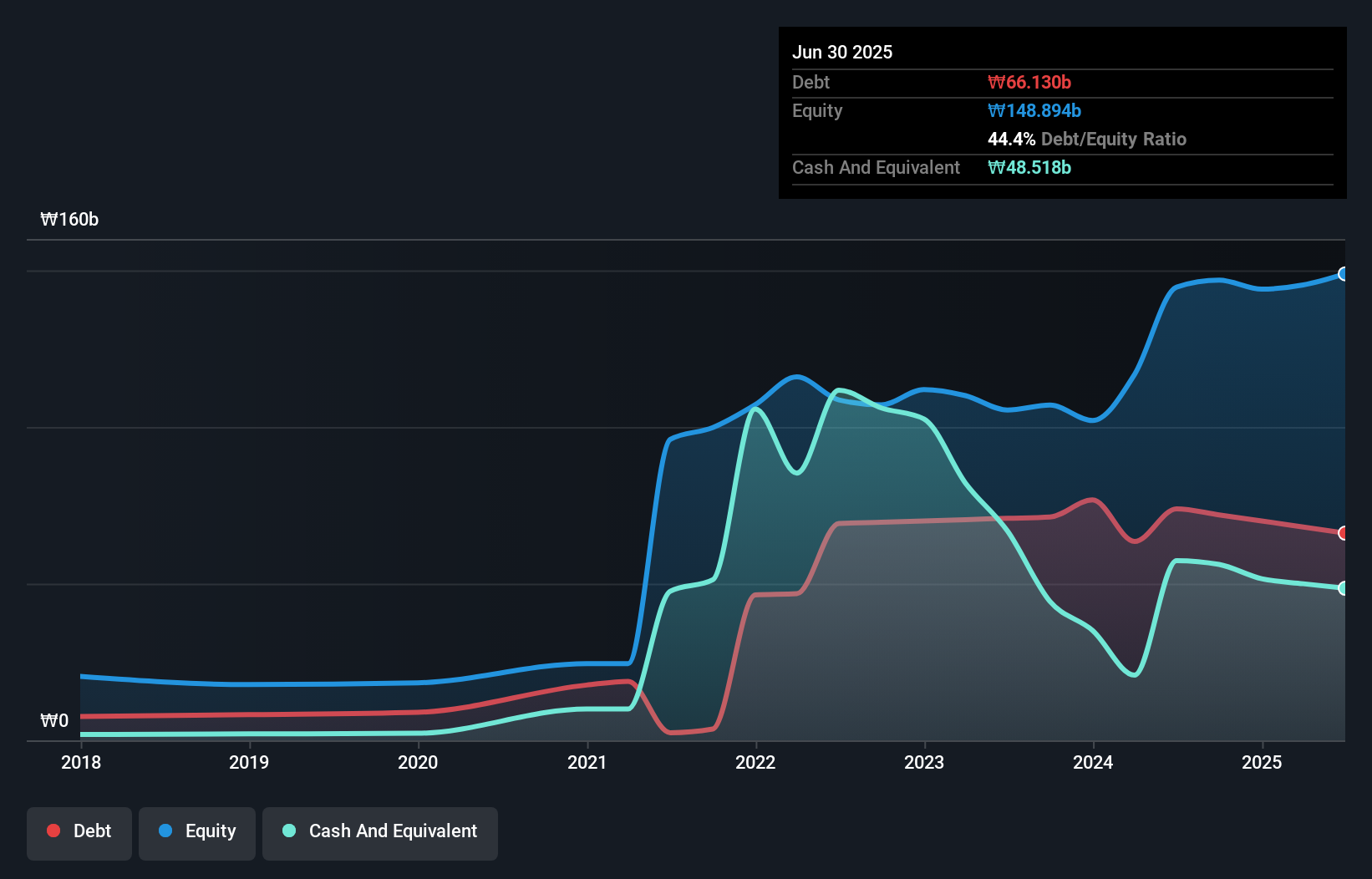1372x879 pixels.
Task: Select the 2021 label on the x-axis
Action: click(x=587, y=762)
